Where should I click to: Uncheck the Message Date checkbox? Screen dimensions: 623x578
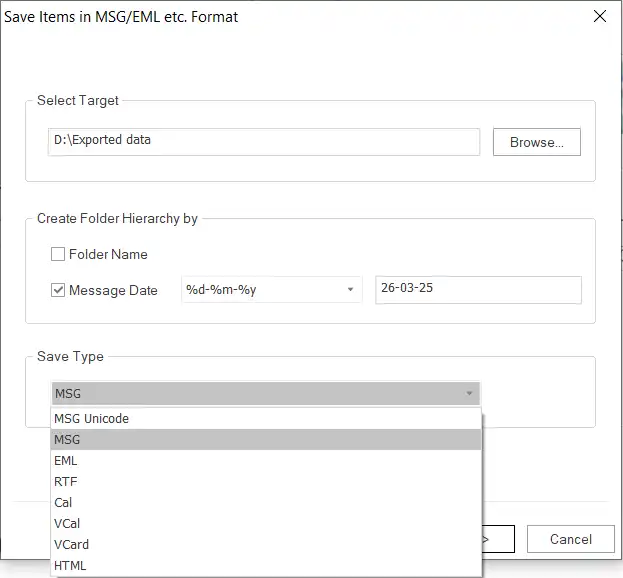click(58, 290)
